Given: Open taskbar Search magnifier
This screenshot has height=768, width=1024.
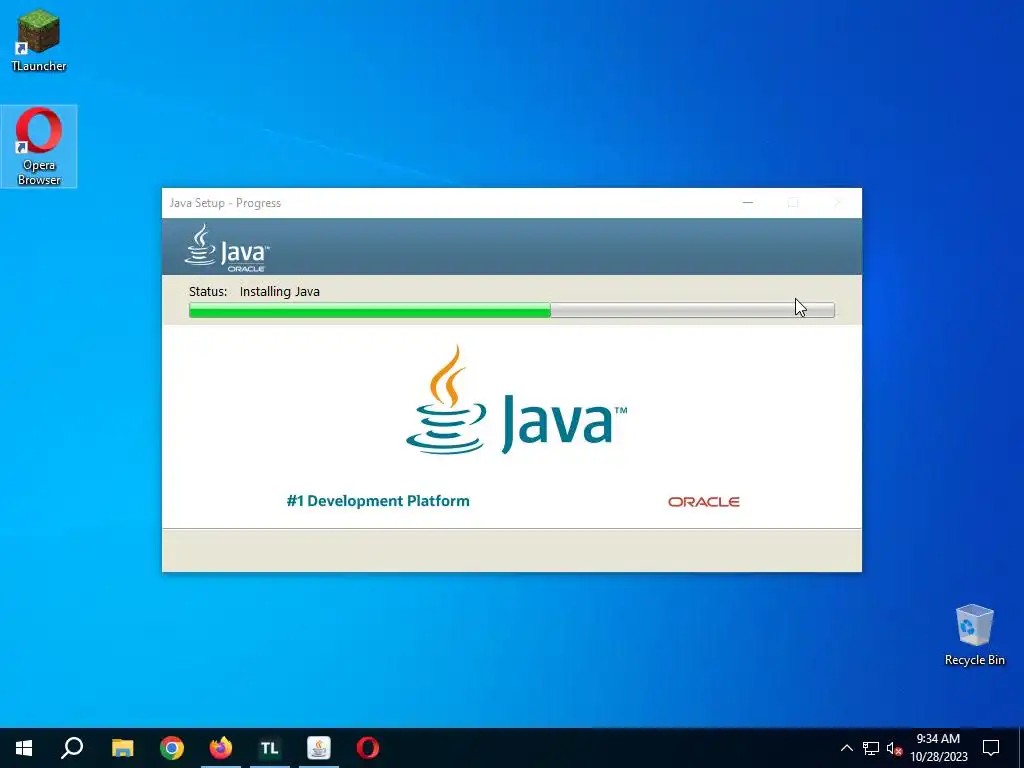Looking at the screenshot, I should pos(72,748).
